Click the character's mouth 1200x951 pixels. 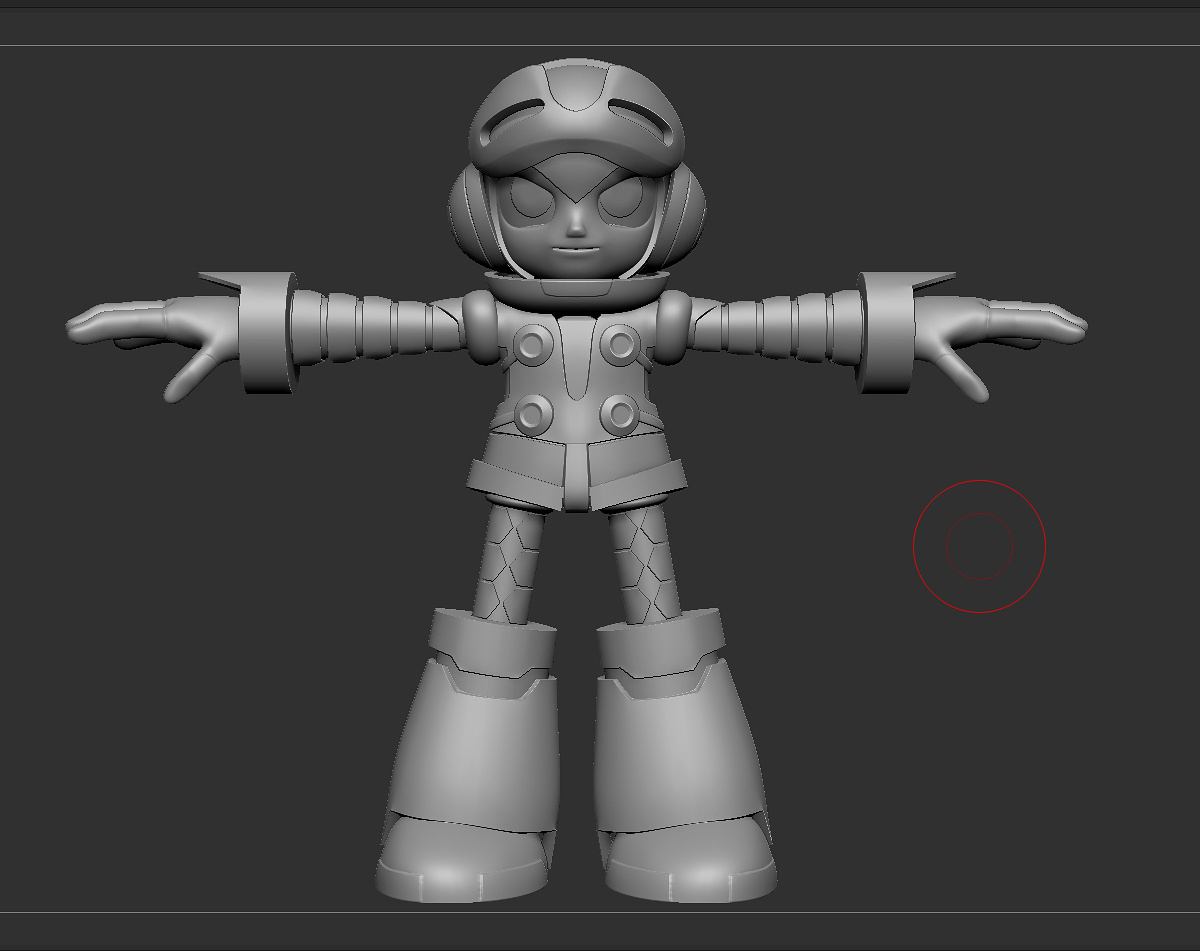click(575, 251)
